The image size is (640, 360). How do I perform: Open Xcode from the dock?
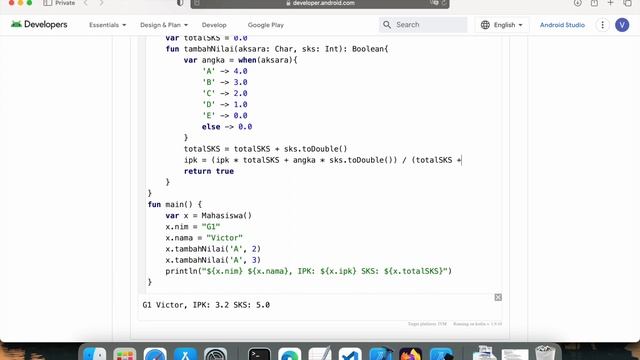pyautogui.click(x=380, y=353)
